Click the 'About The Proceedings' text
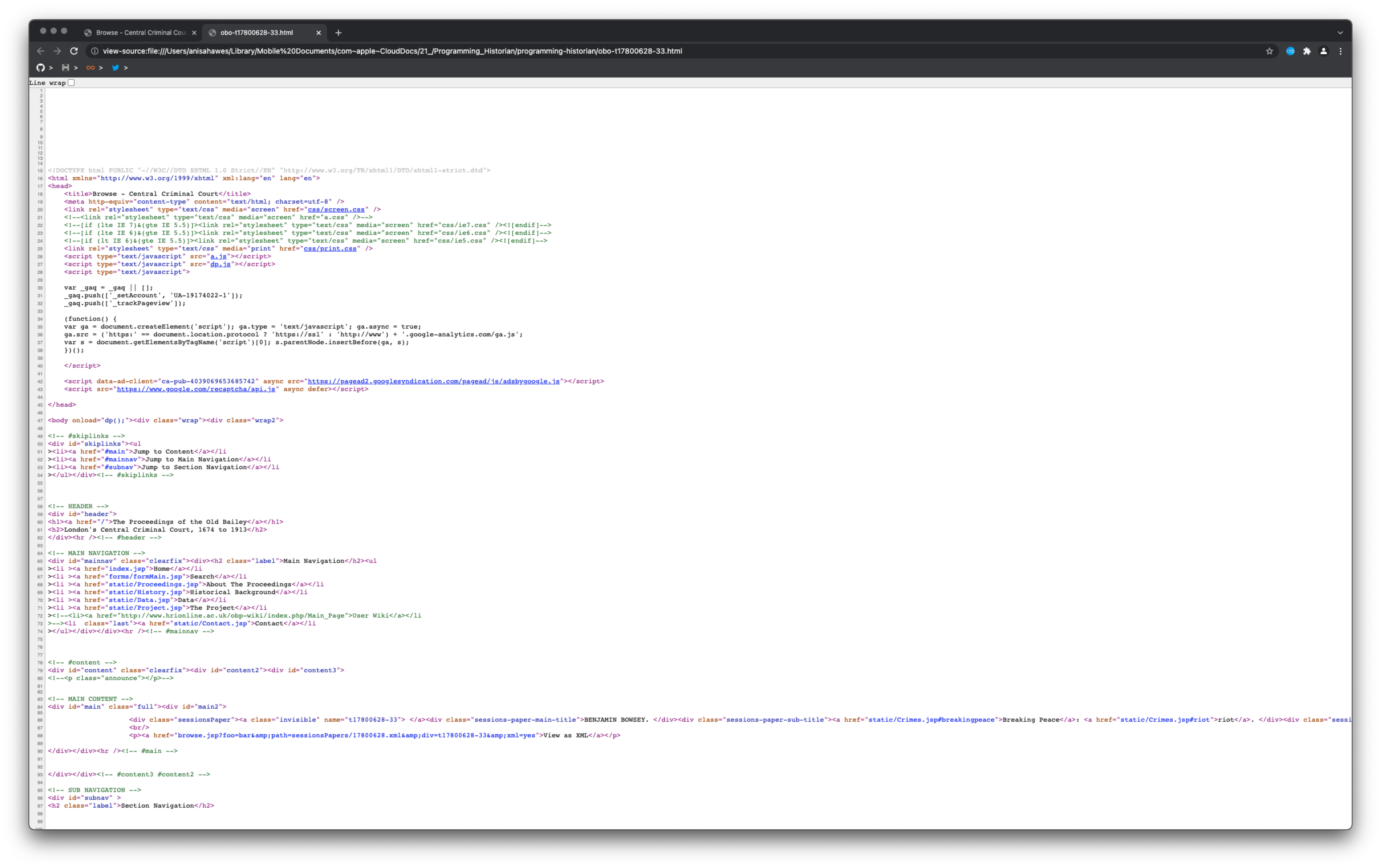The image size is (1381, 868). pyautogui.click(x=248, y=584)
